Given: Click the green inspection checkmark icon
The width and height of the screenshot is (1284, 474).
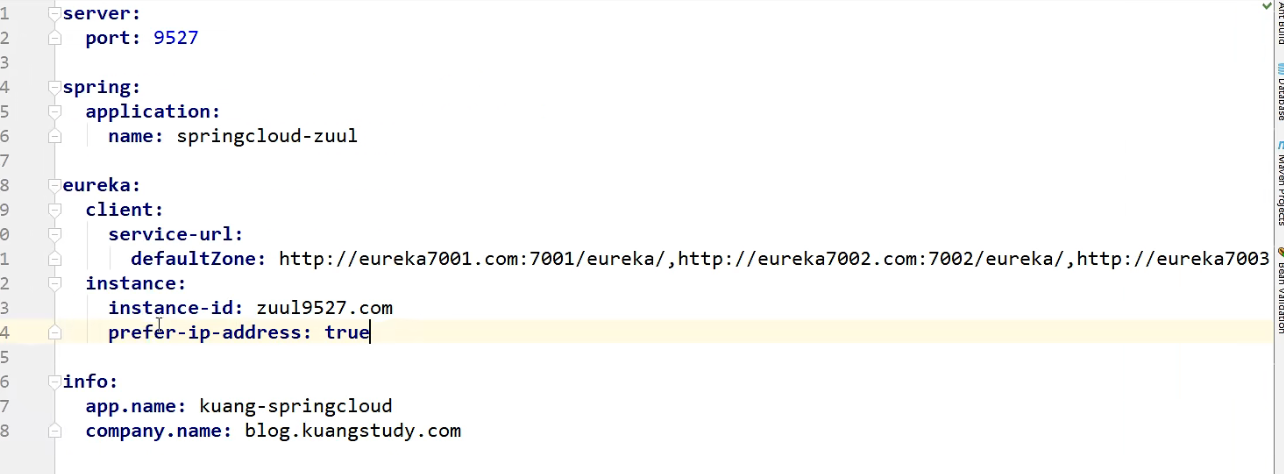Looking at the screenshot, I should click(x=1266, y=6).
